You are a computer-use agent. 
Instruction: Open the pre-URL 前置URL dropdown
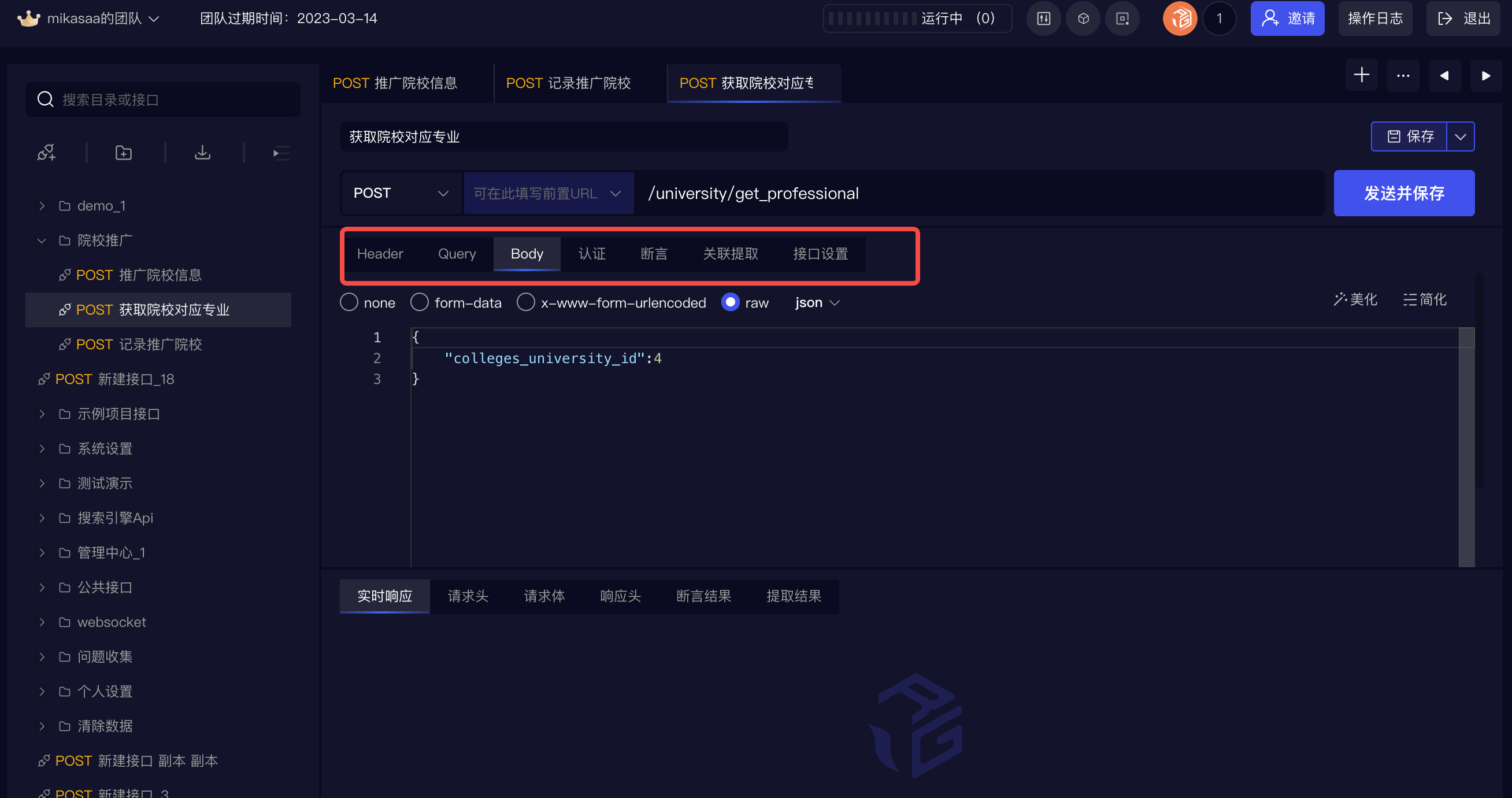tap(549, 193)
